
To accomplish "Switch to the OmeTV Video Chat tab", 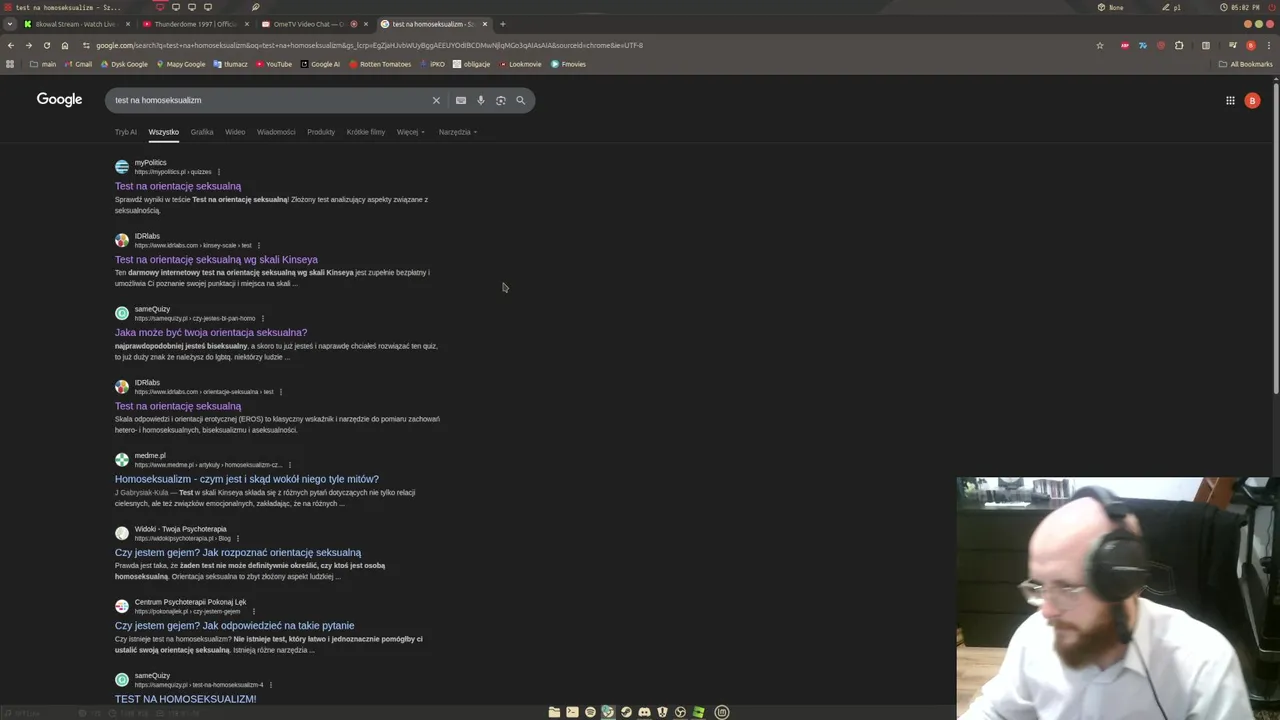I will click(313, 24).
